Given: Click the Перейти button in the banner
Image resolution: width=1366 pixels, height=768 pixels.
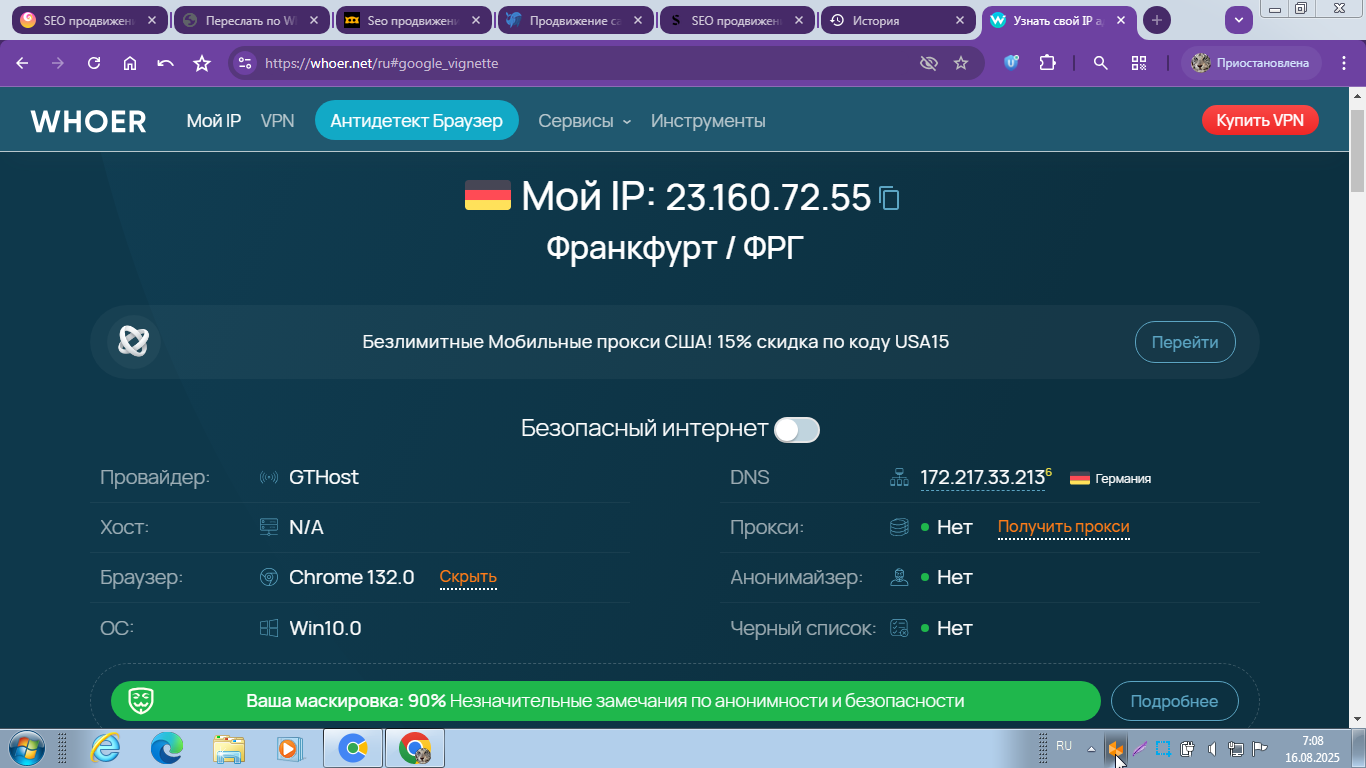Looking at the screenshot, I should coord(1185,342).
